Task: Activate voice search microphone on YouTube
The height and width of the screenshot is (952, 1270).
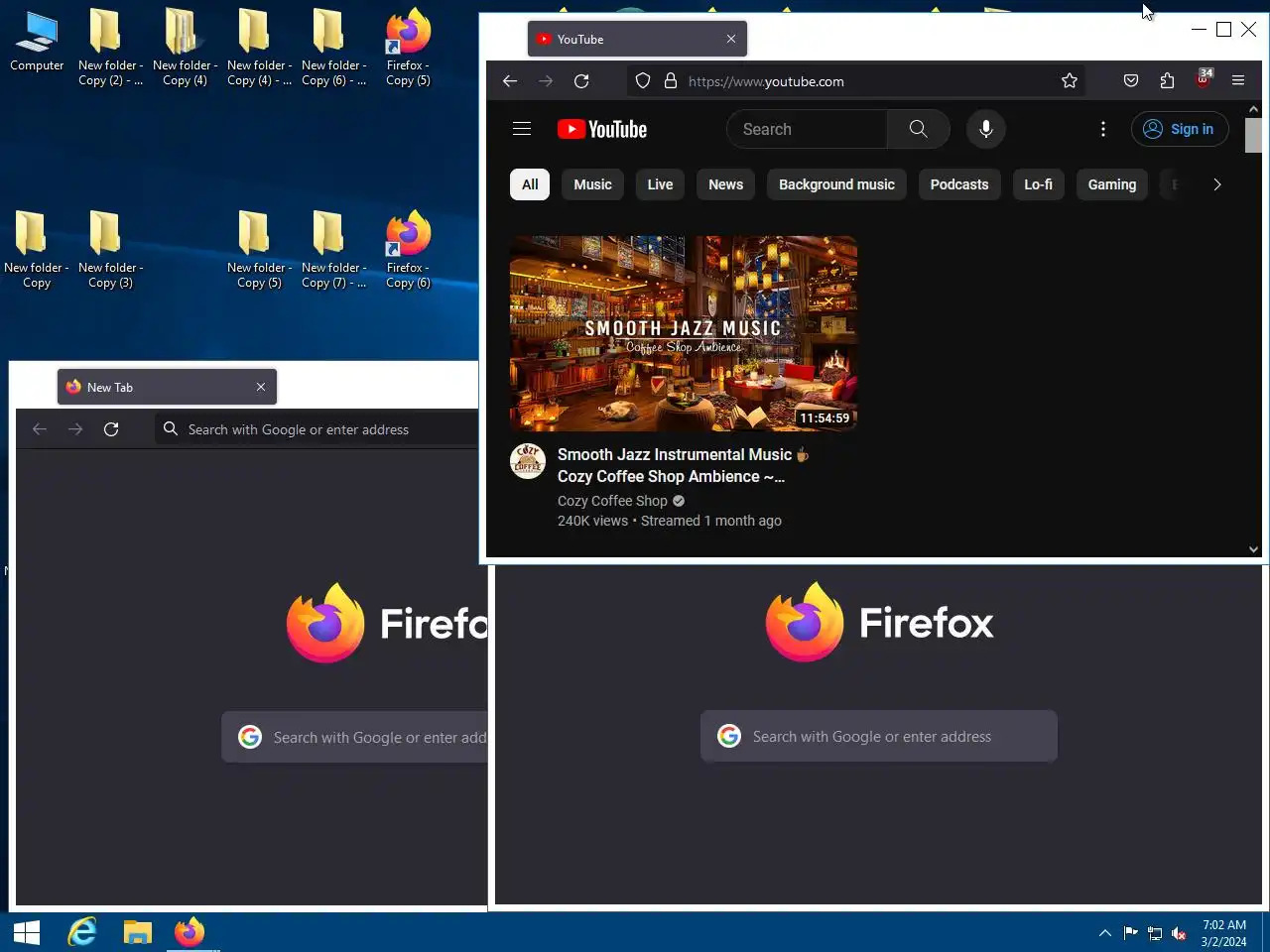Action: coord(986,129)
